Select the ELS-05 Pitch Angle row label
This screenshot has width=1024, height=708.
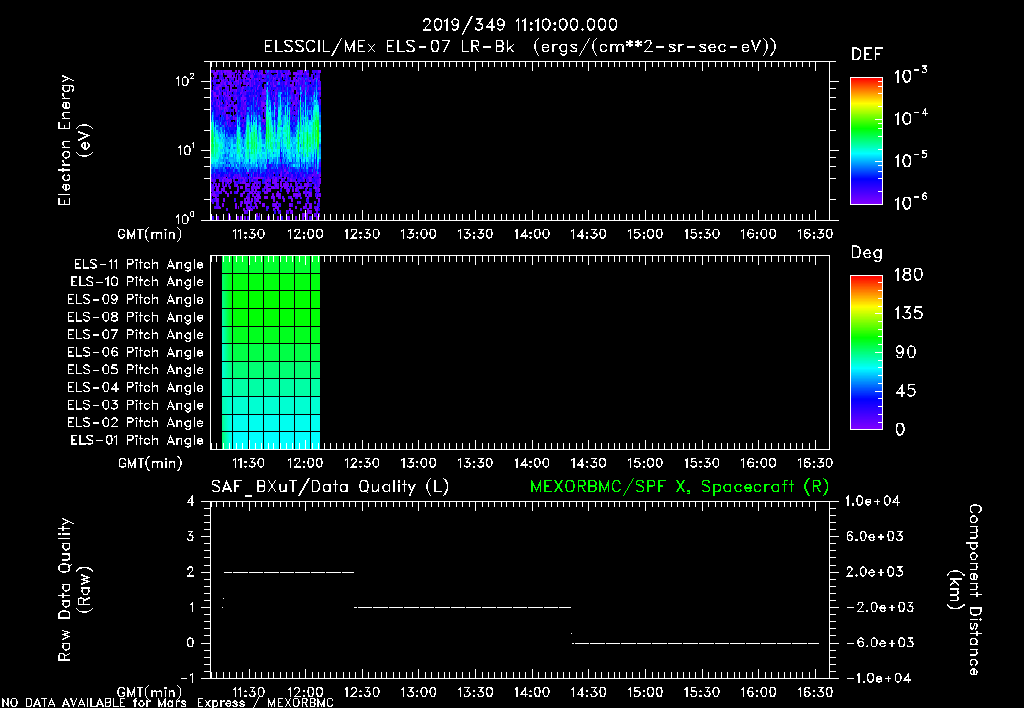135,370
